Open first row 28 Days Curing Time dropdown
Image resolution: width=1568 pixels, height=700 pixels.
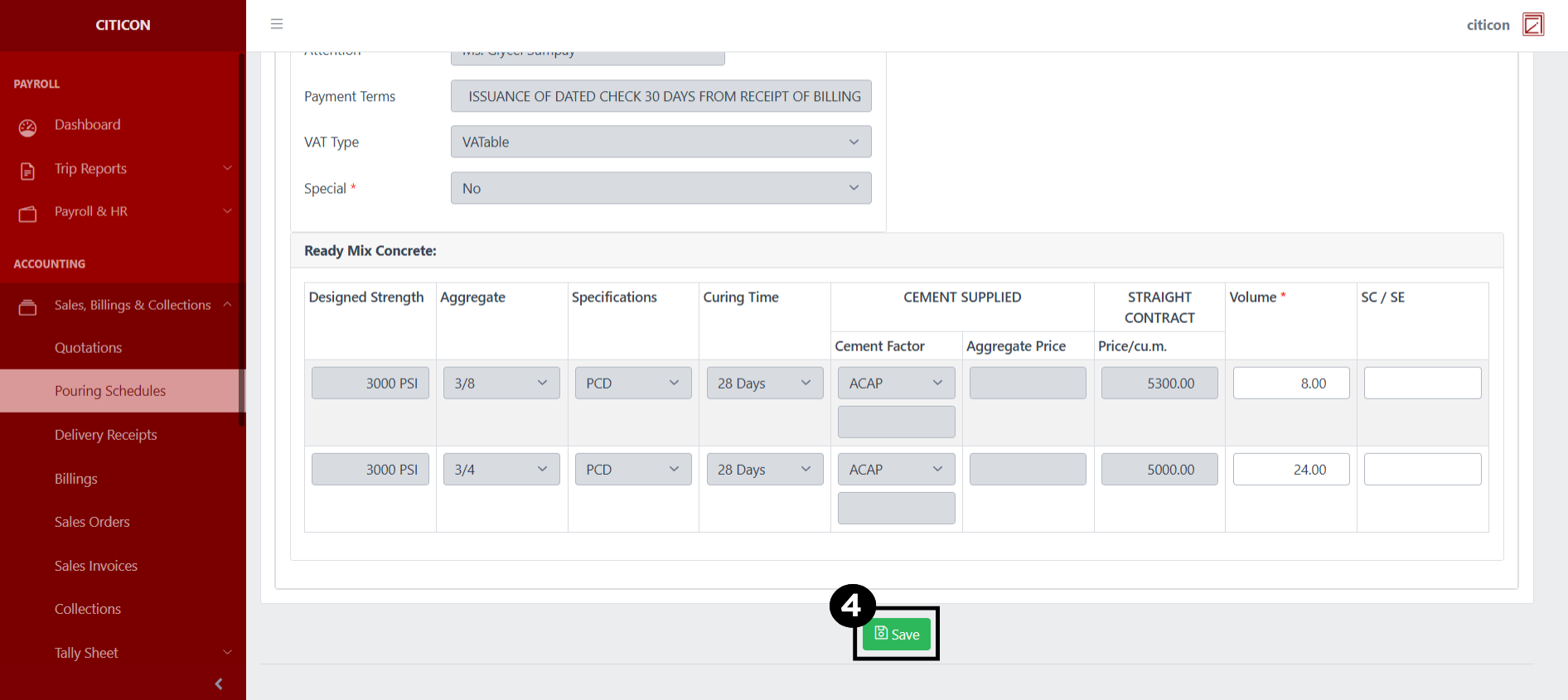point(764,384)
